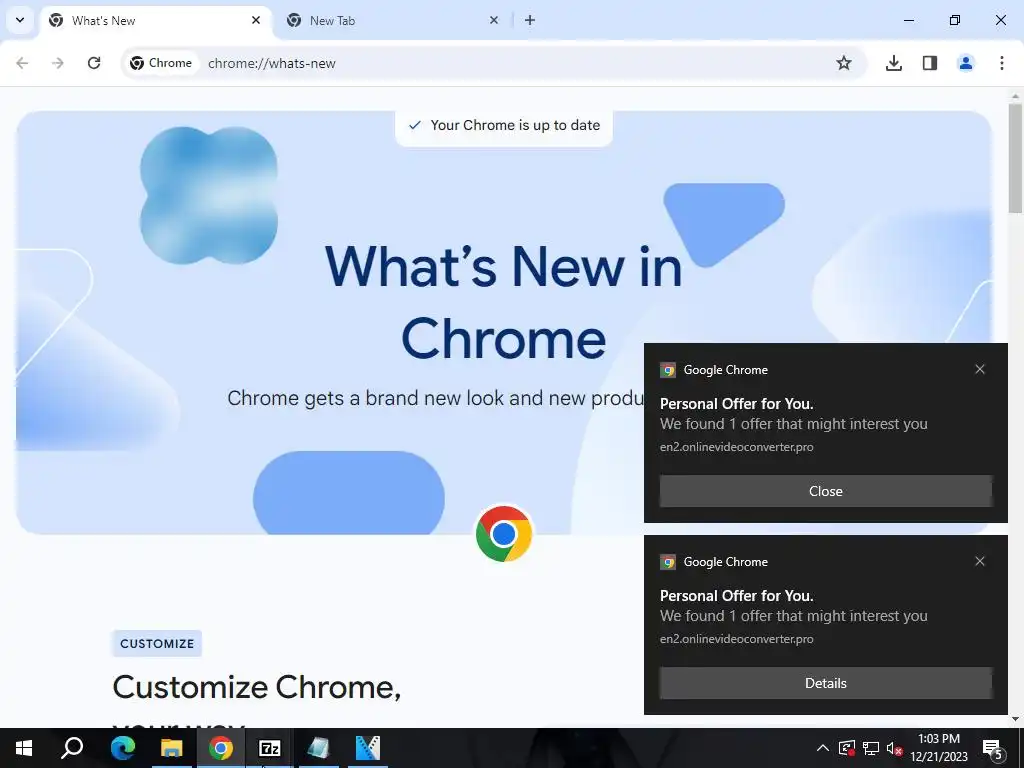Click the tray security alert icon
The width and height of the screenshot is (1024, 768).
pos(847,748)
